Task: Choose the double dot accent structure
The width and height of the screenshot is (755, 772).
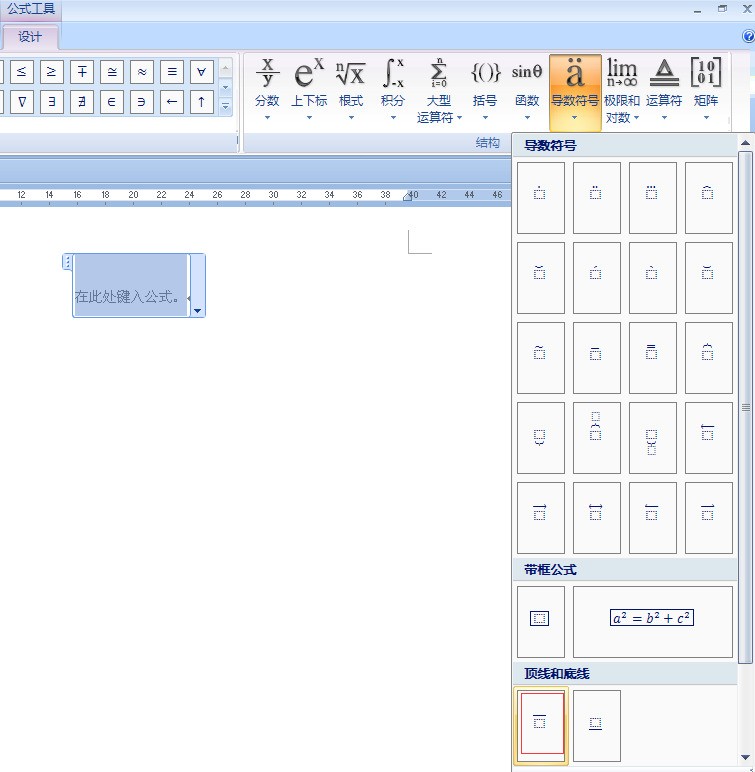Action: point(596,198)
